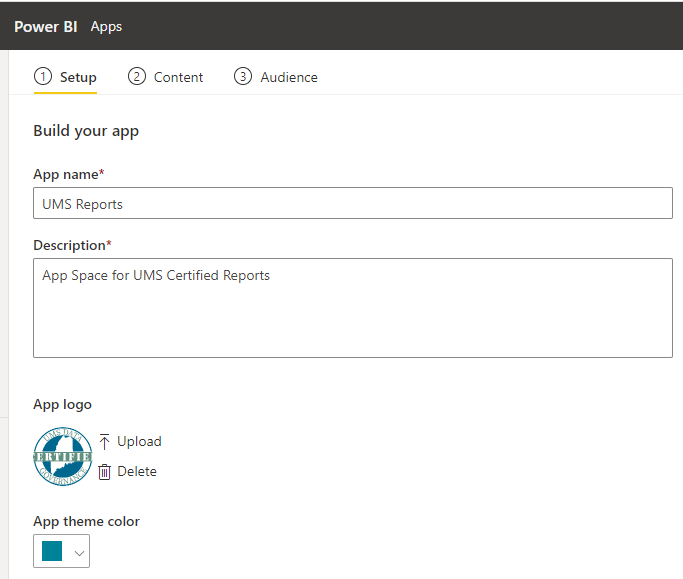Click the Power BI brand link
Screen dimensions: 683x579
tap(46, 27)
